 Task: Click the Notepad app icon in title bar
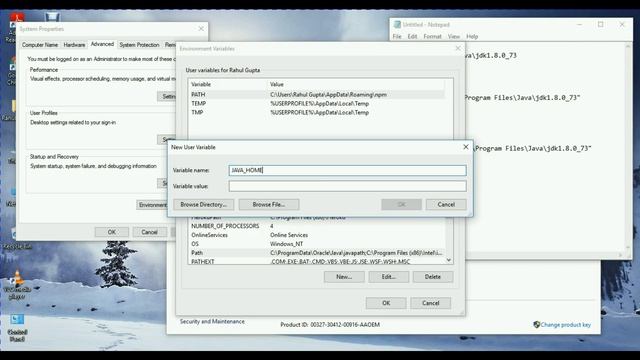pyautogui.click(x=397, y=24)
